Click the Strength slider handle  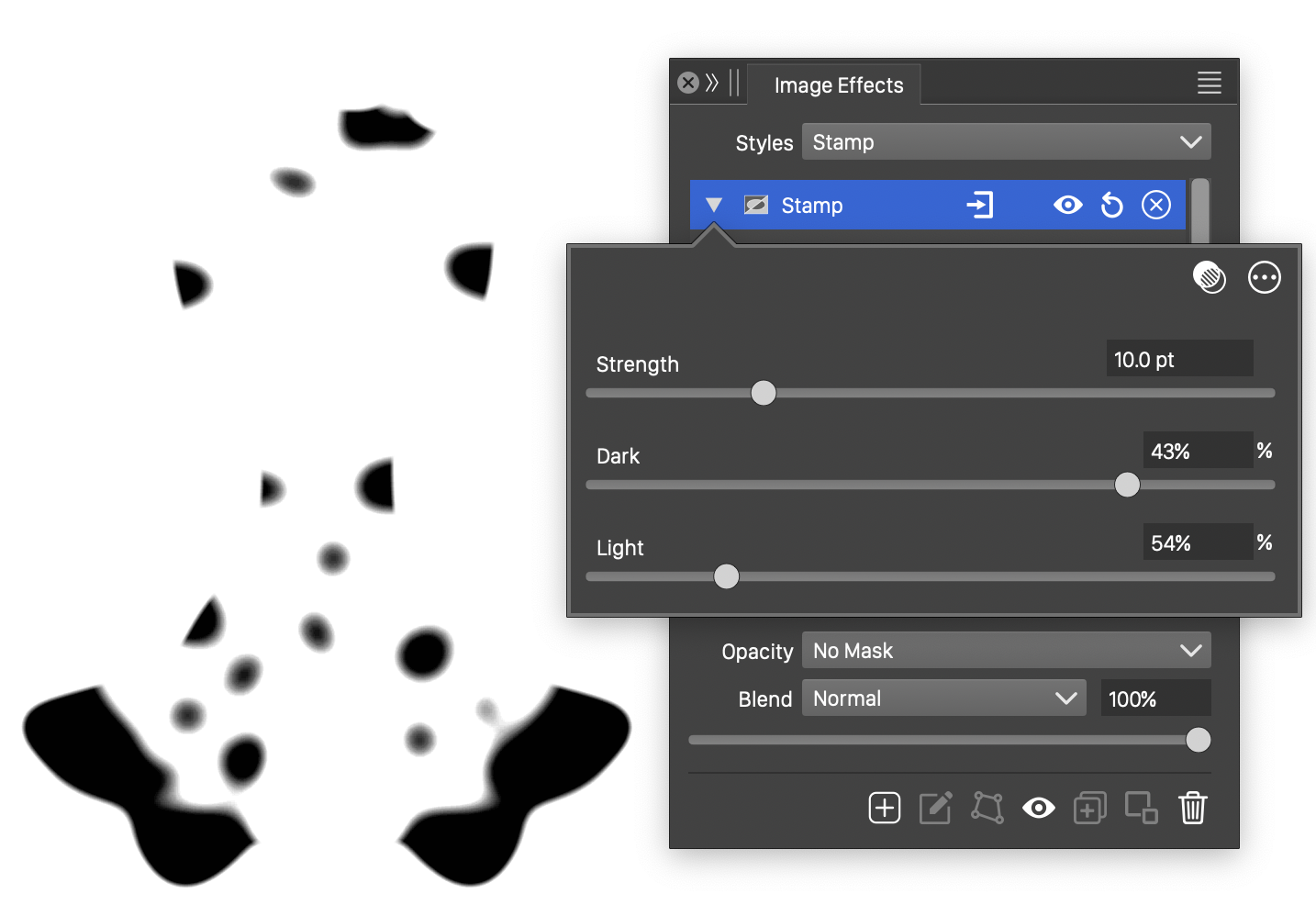tap(764, 393)
